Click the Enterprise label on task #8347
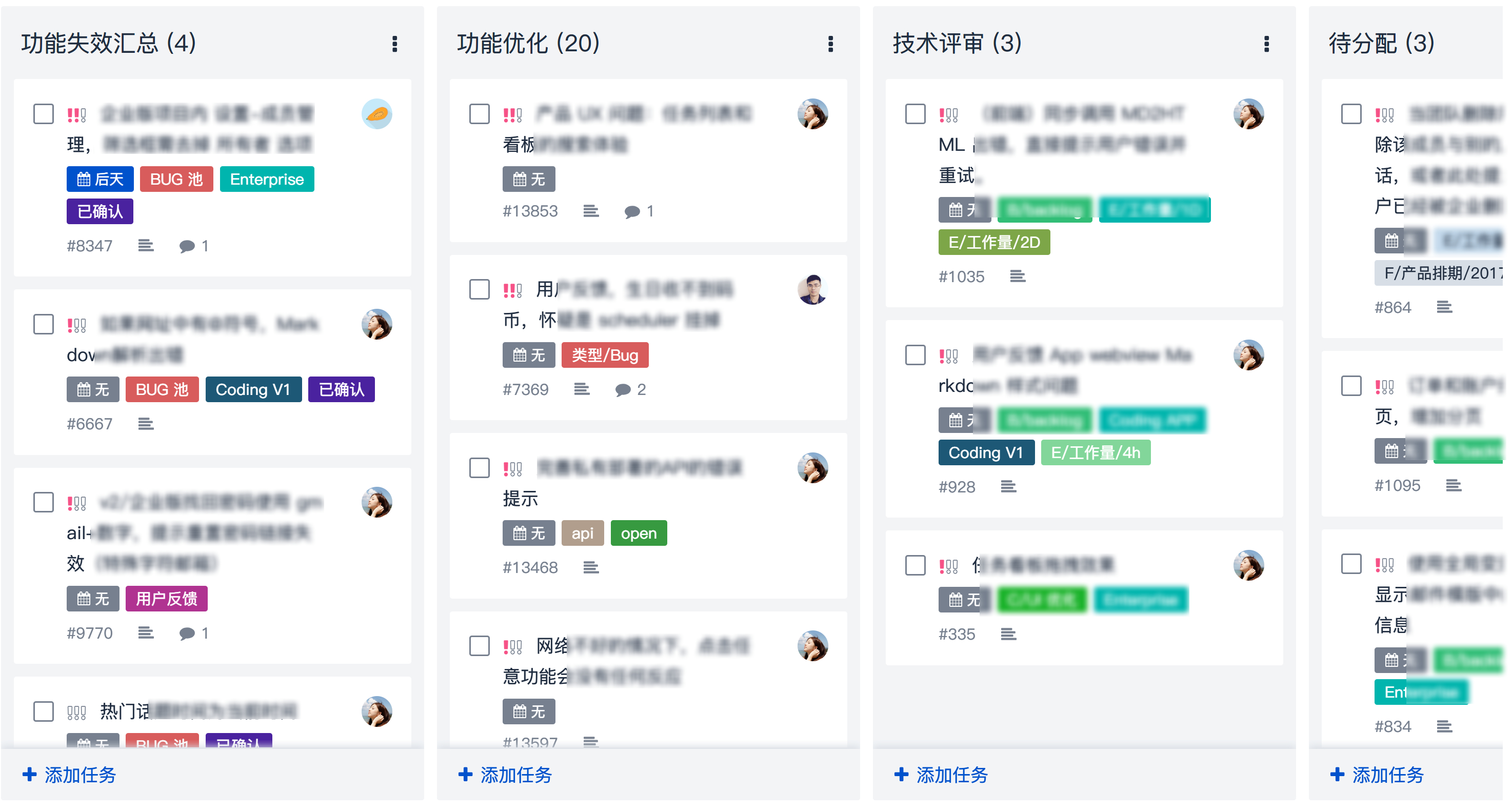This screenshot has height=811, width=1512. pos(267,179)
